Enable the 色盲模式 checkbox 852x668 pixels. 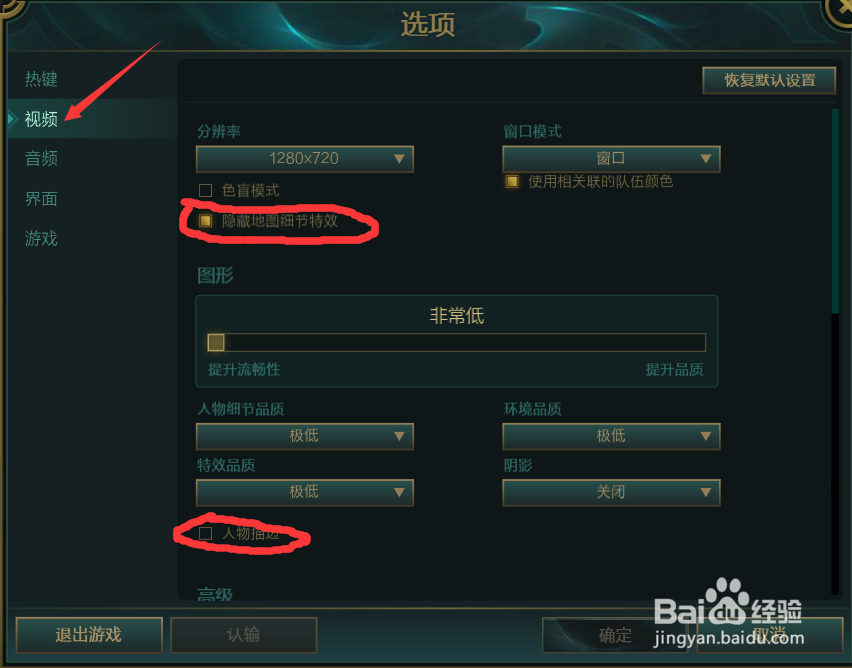coord(205,190)
